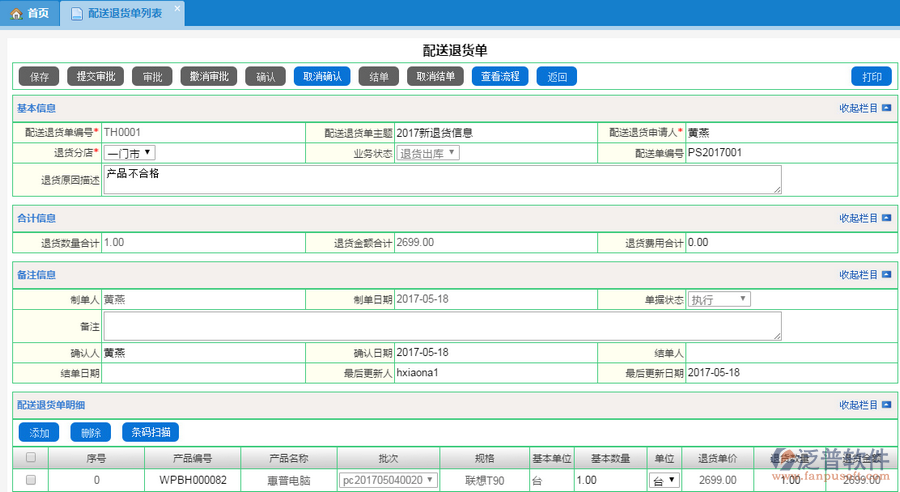The height and width of the screenshot is (492, 900).
Task: Toggle the select-all checkbox in table header
Action: [x=30, y=458]
